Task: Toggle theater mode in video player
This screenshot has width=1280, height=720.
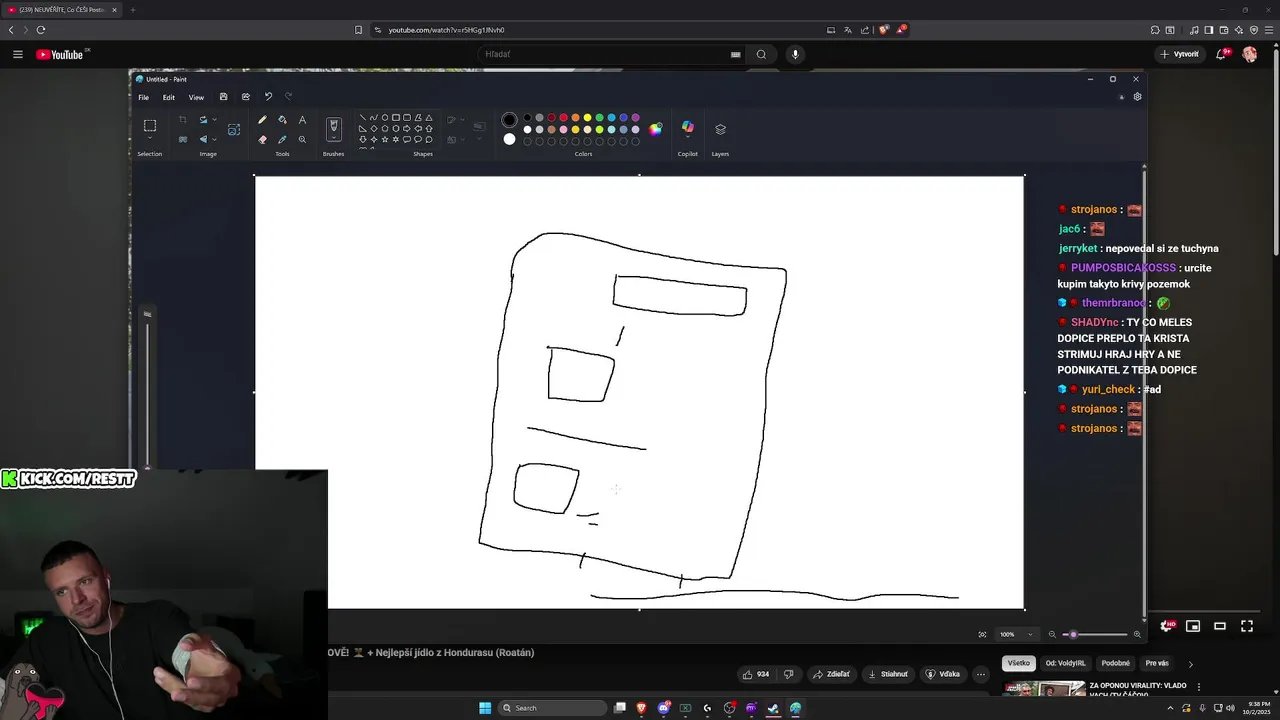Action: [x=1220, y=626]
